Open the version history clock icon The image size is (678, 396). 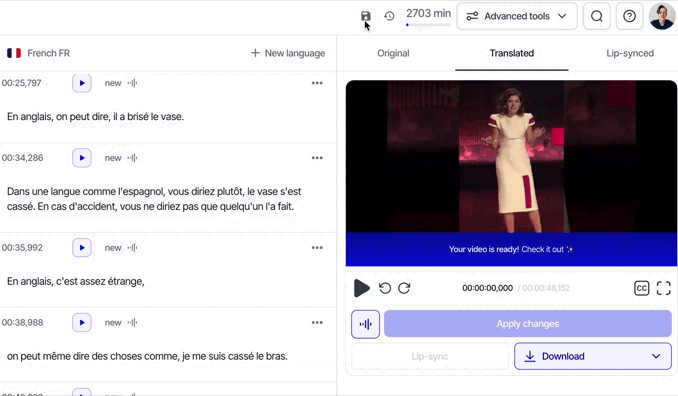[389, 16]
